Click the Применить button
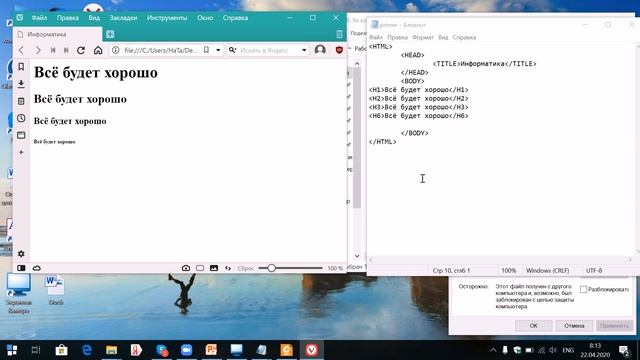The width and height of the screenshot is (640, 360). [x=614, y=326]
